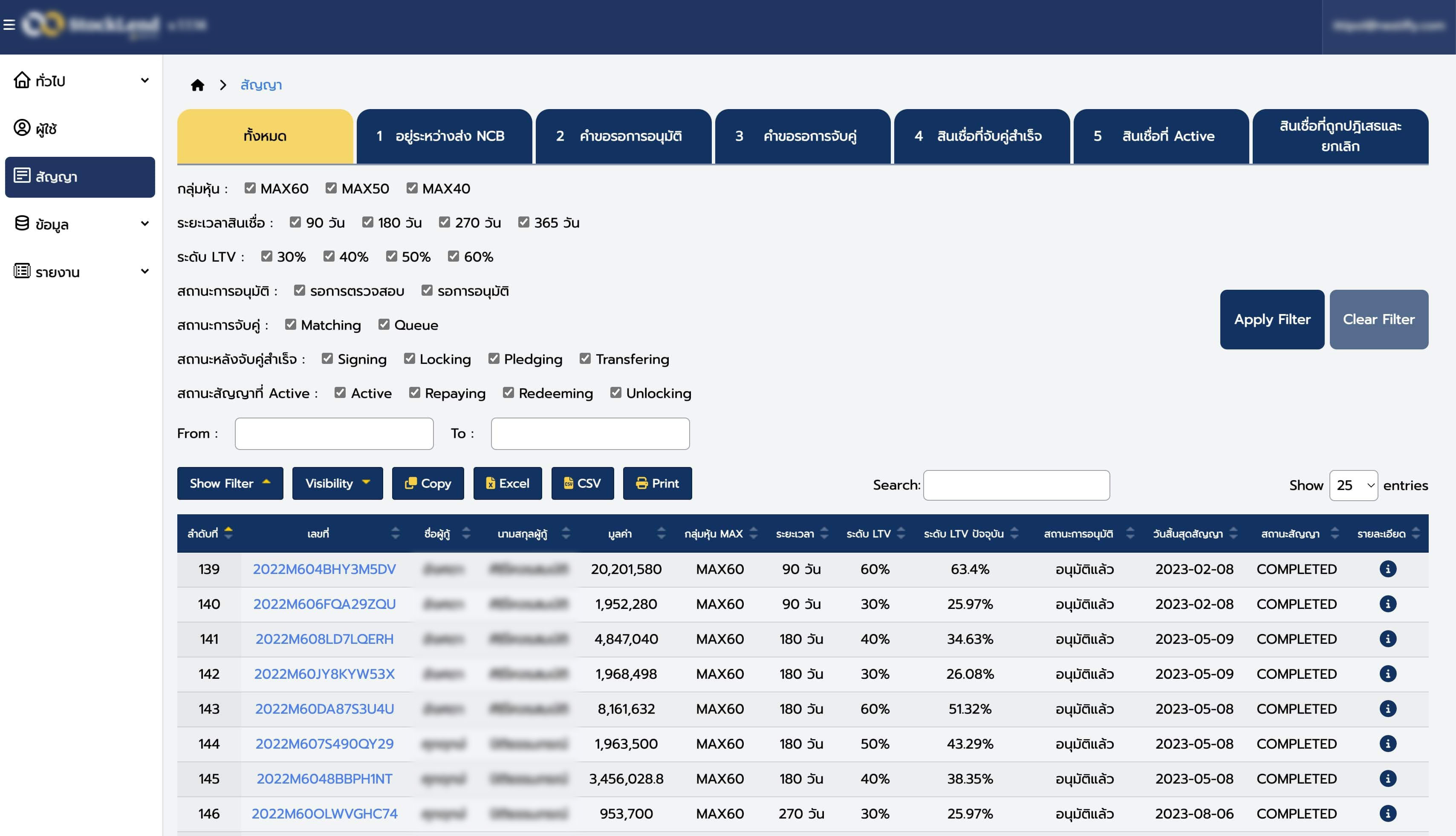Open the Show entries dropdown
Screen dimensions: 1456x836
(1353, 486)
